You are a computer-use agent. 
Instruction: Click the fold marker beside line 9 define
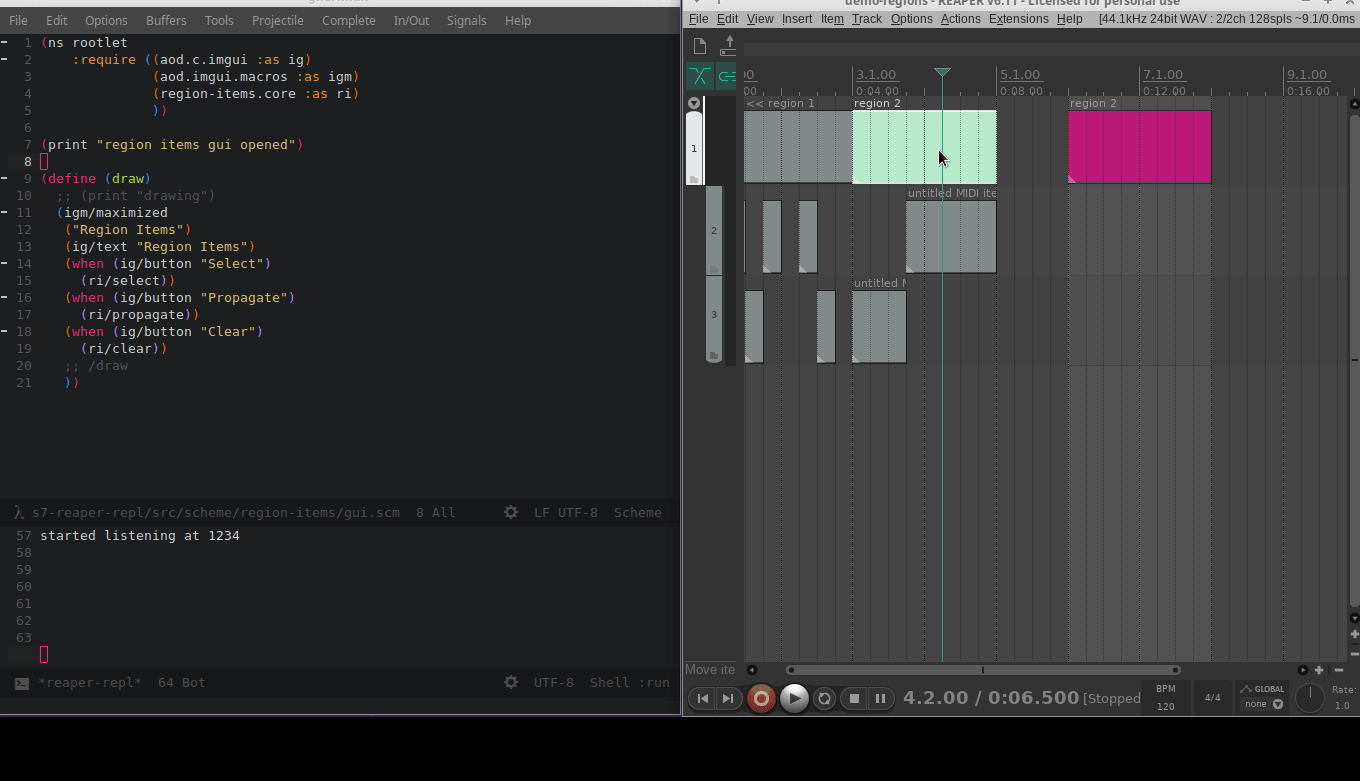pos(5,178)
